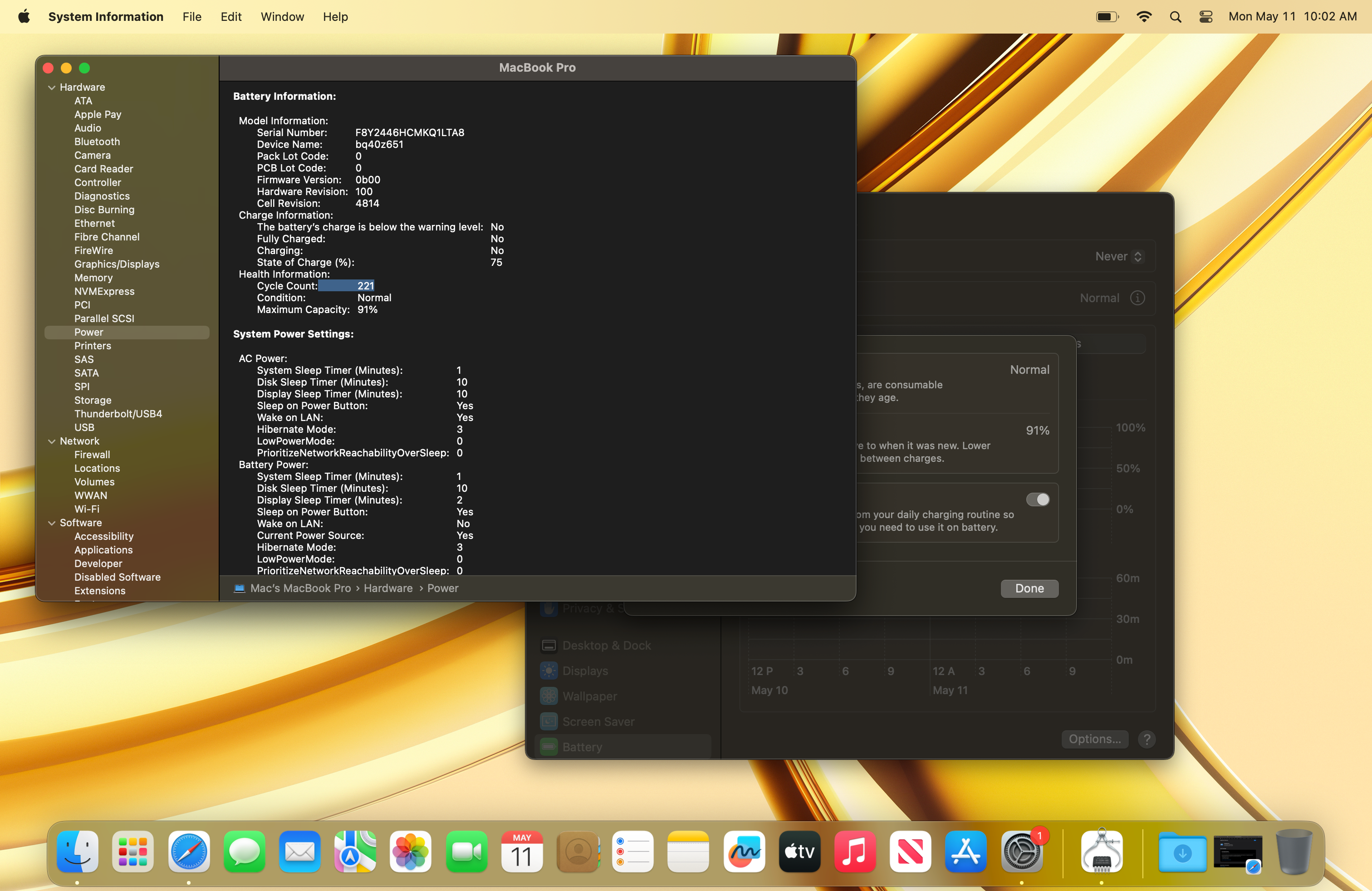Open Mail app in the Dock
This screenshot has width=1372, height=891.
[x=300, y=851]
